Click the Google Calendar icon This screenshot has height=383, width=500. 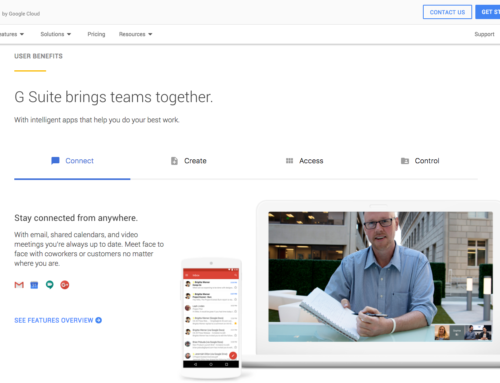coord(34,285)
